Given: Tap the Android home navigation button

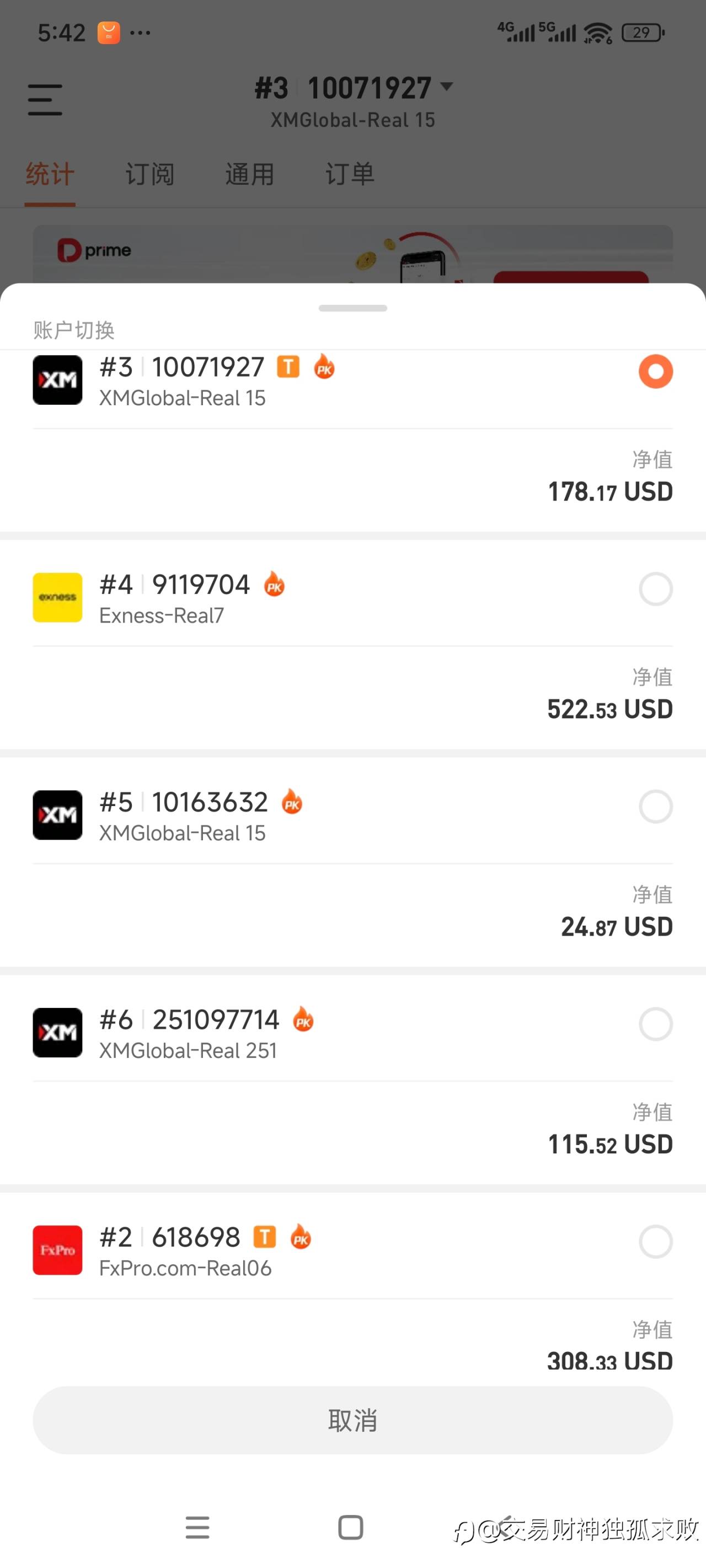Looking at the screenshot, I should point(350,1527).
